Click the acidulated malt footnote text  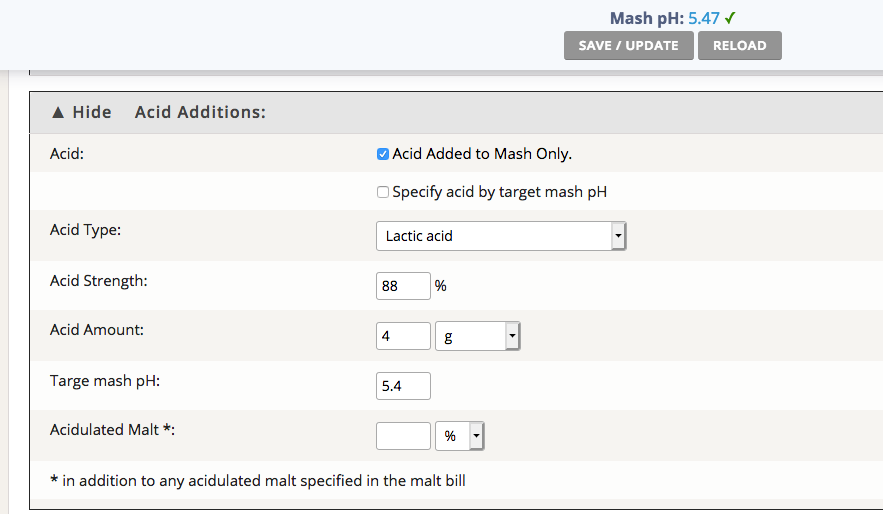pyautogui.click(x=258, y=481)
